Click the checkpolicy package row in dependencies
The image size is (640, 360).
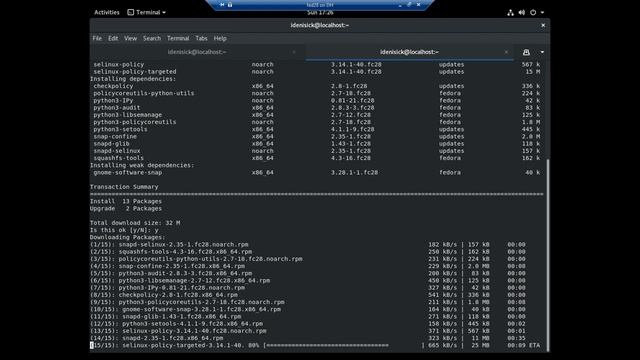(316, 86)
